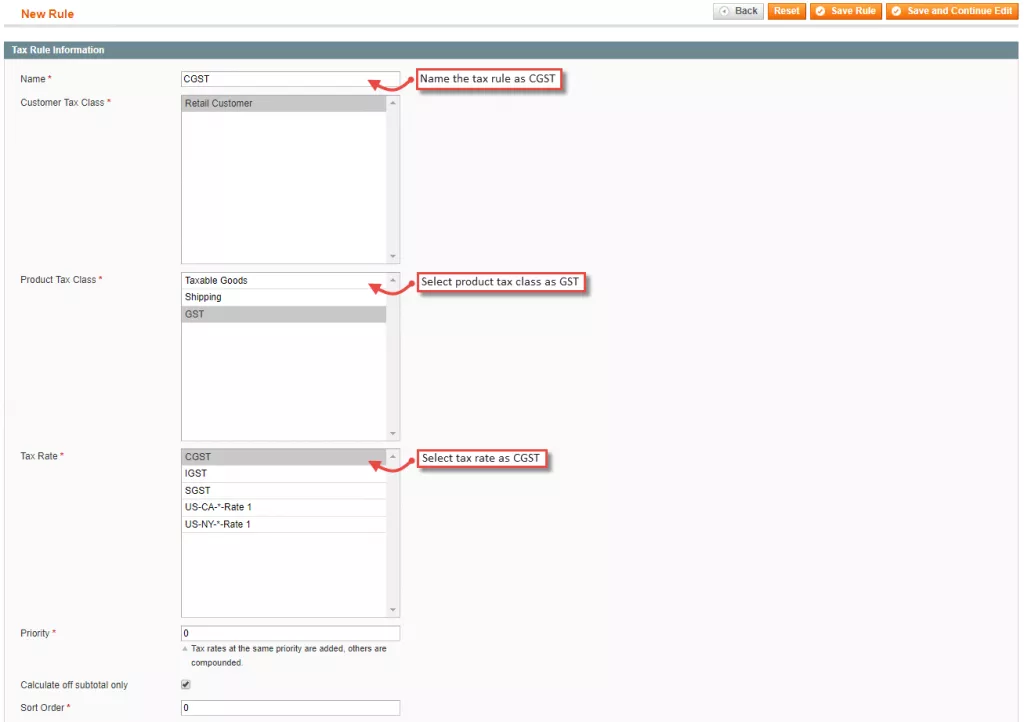Select CGST in Tax Rate list
Screen dimensions: 1024x722
pos(283,457)
